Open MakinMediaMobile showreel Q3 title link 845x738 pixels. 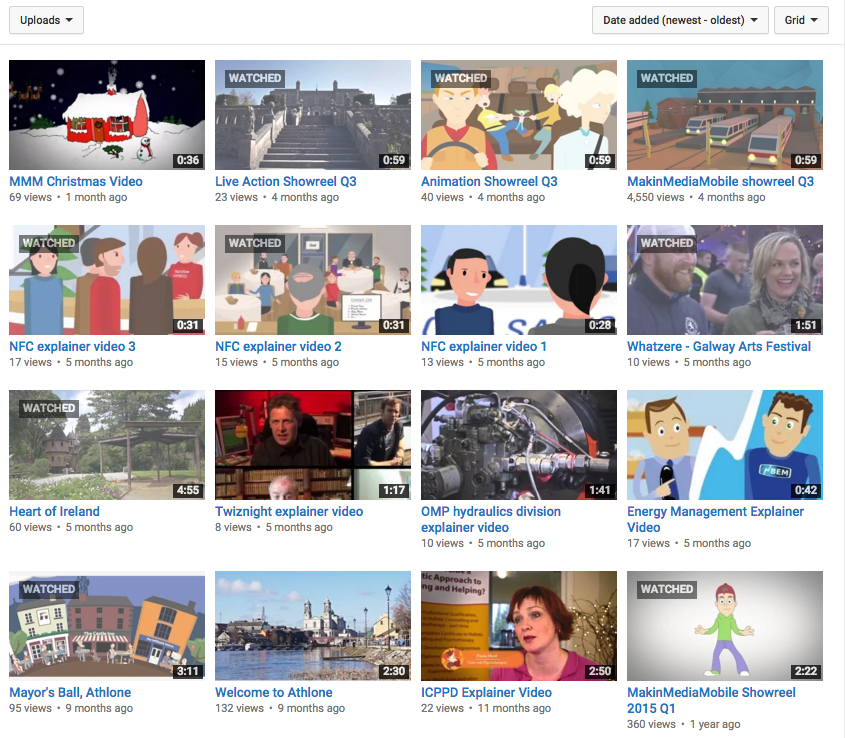point(720,182)
